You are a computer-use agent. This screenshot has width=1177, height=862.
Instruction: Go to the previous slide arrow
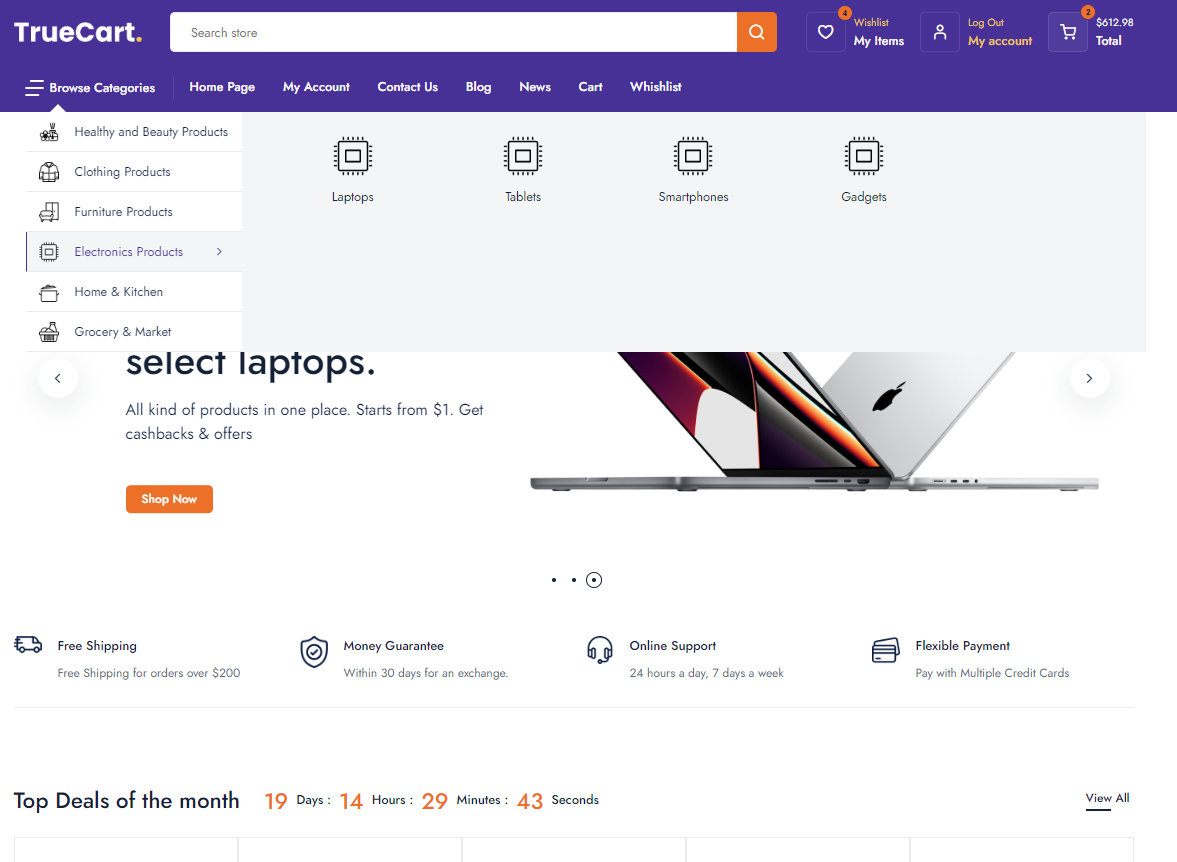(58, 378)
